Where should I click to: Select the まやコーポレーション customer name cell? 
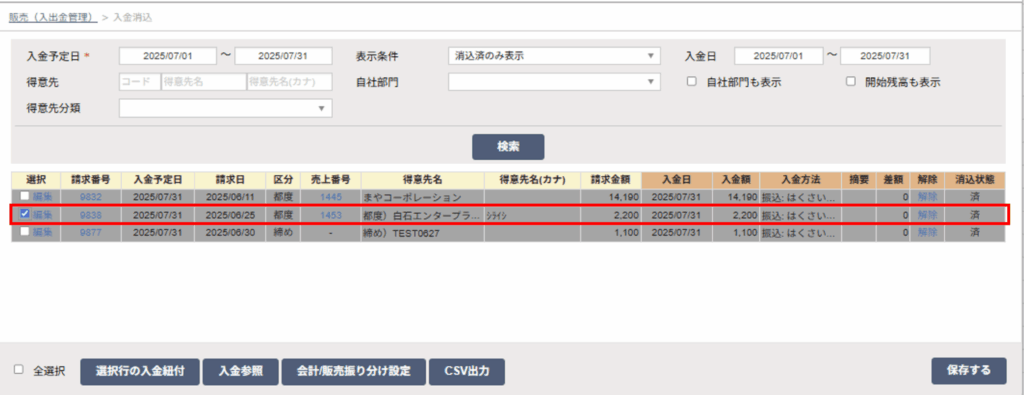tap(423, 197)
